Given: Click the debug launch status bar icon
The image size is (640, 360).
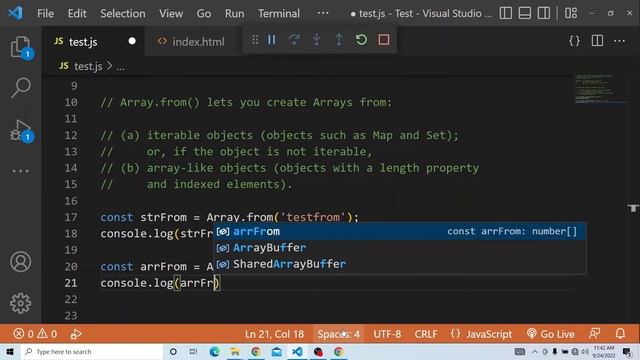Looking at the screenshot, I should (x=76, y=334).
